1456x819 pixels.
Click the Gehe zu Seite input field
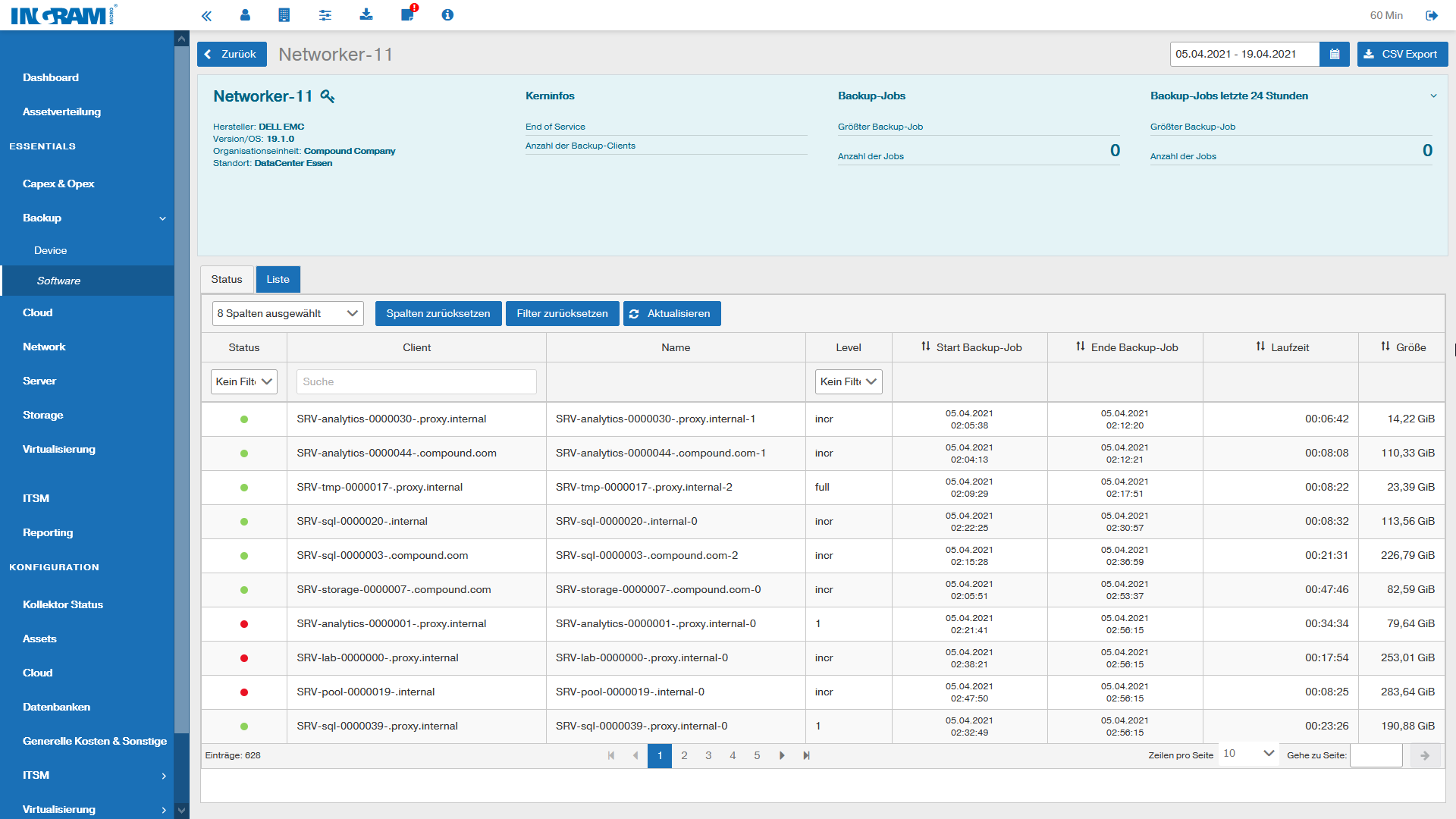(1376, 756)
